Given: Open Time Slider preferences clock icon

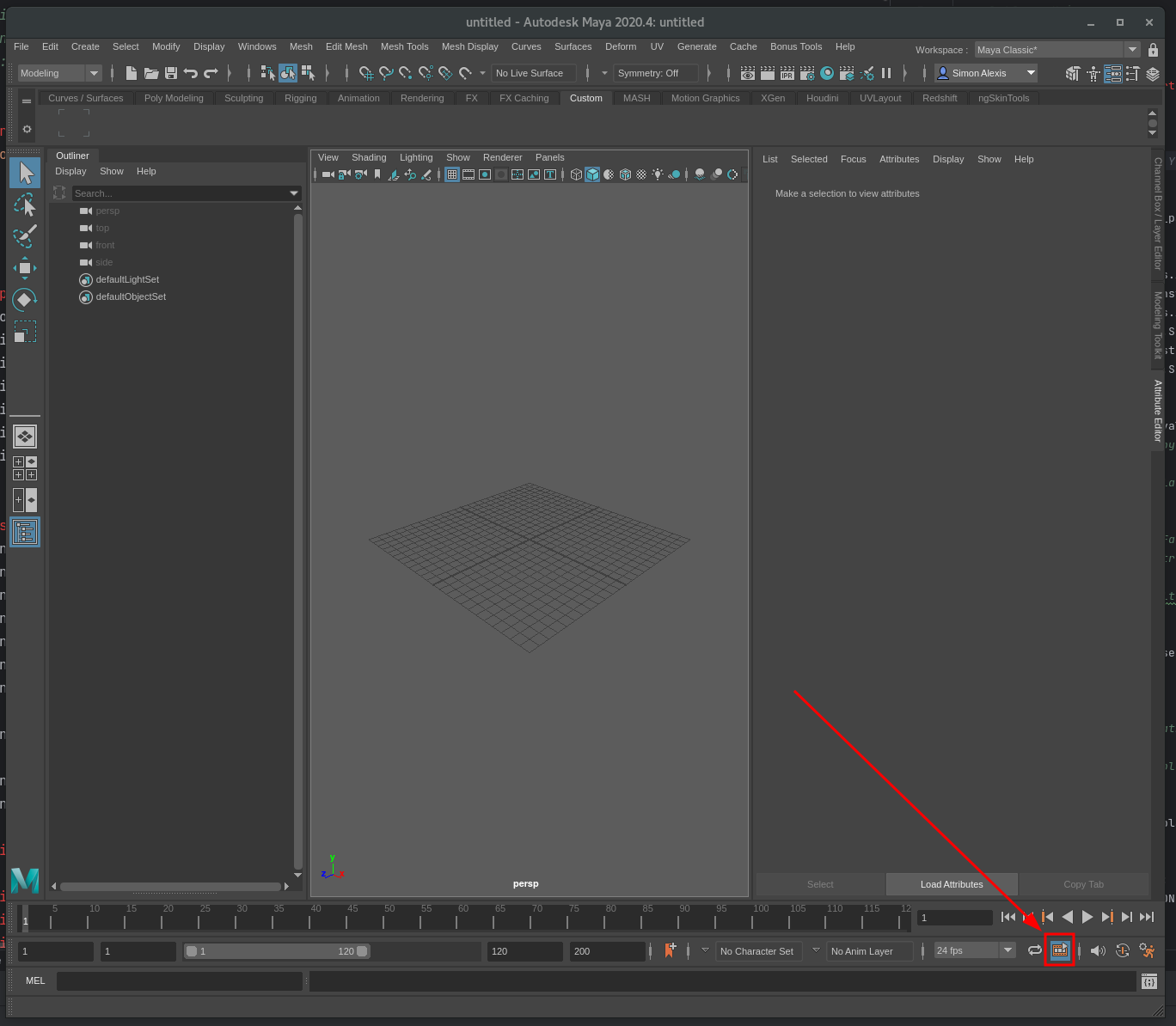Looking at the screenshot, I should [x=1123, y=950].
